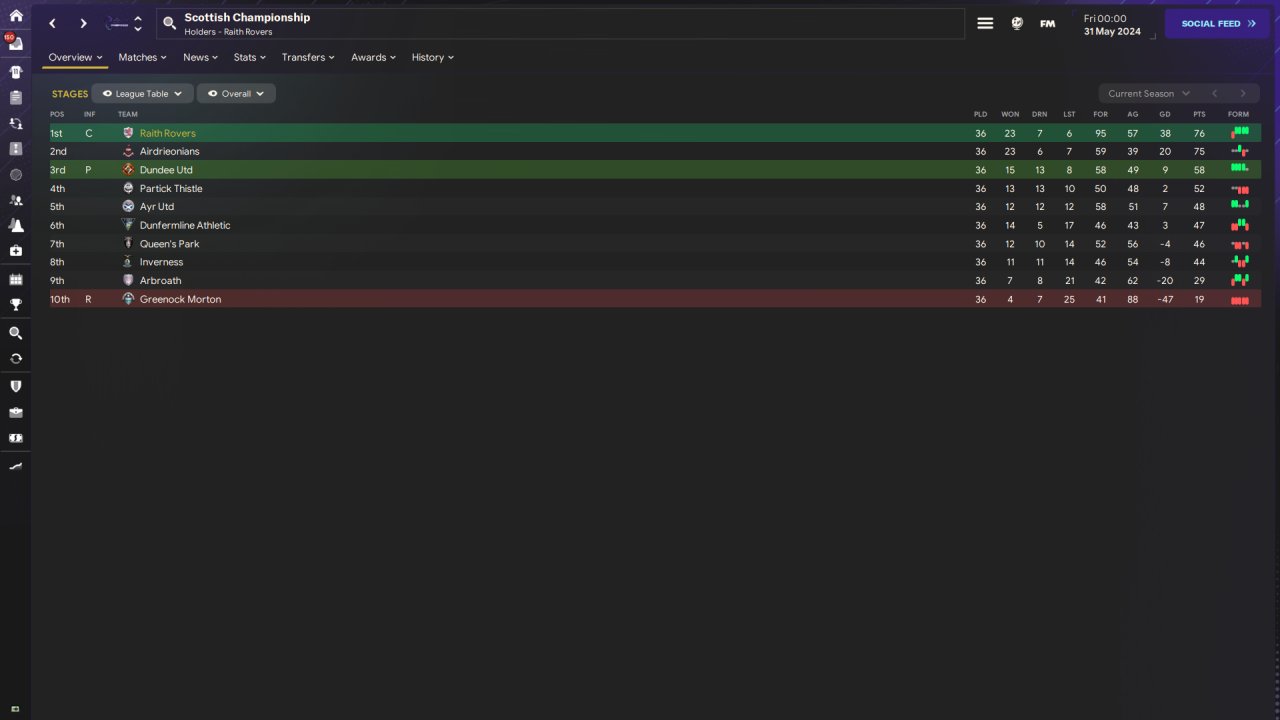Open the clipboard icon in the sidebar
This screenshot has height=720, width=1280.
click(15, 98)
